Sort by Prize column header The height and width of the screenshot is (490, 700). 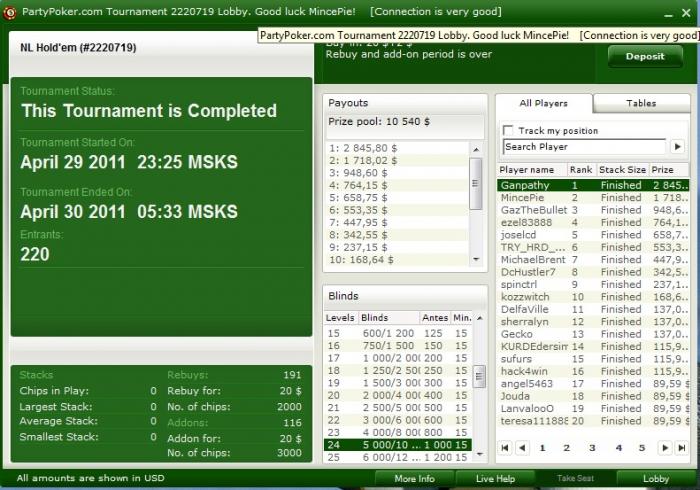pyautogui.click(x=669, y=170)
